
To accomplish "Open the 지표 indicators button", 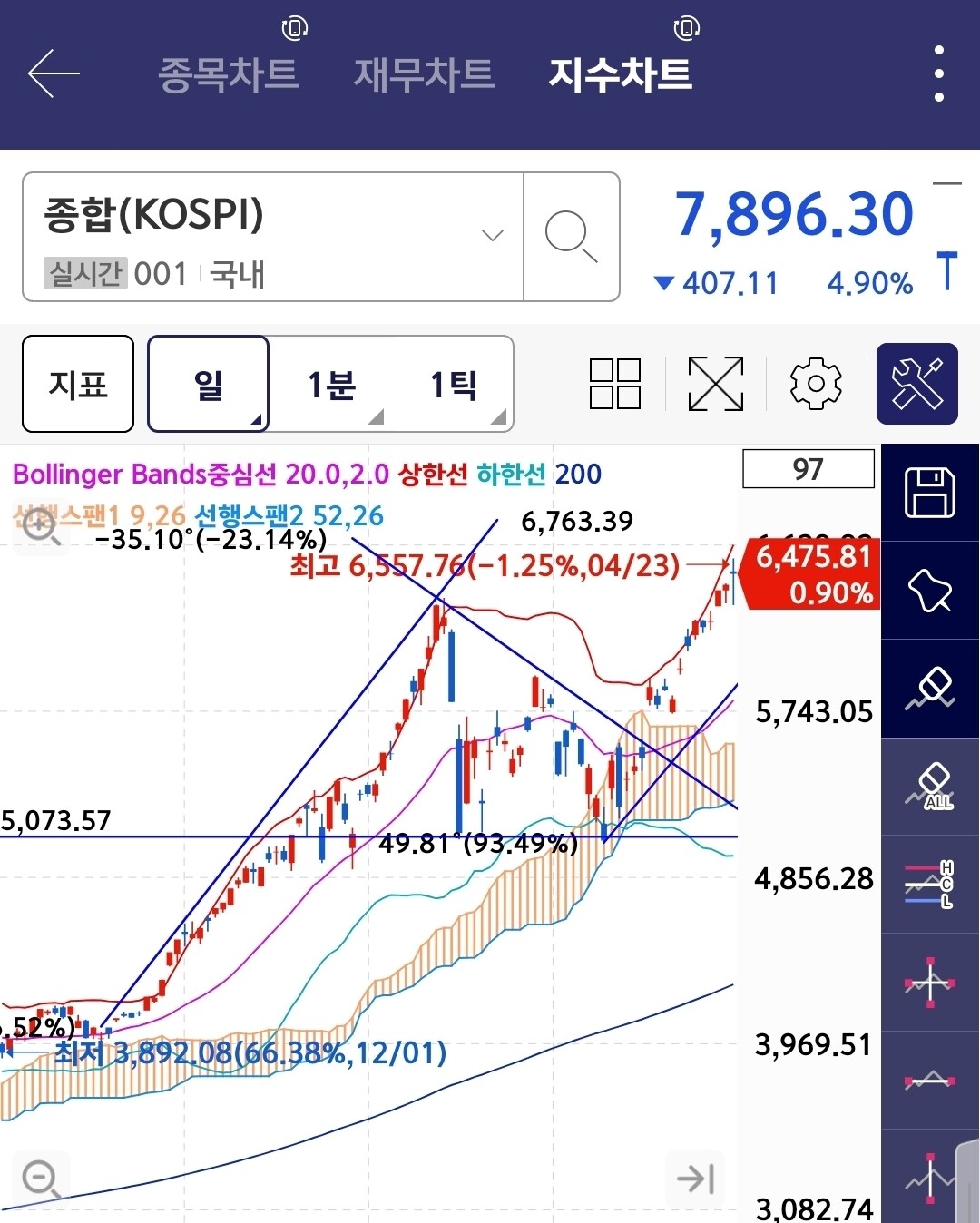I will click(x=78, y=384).
